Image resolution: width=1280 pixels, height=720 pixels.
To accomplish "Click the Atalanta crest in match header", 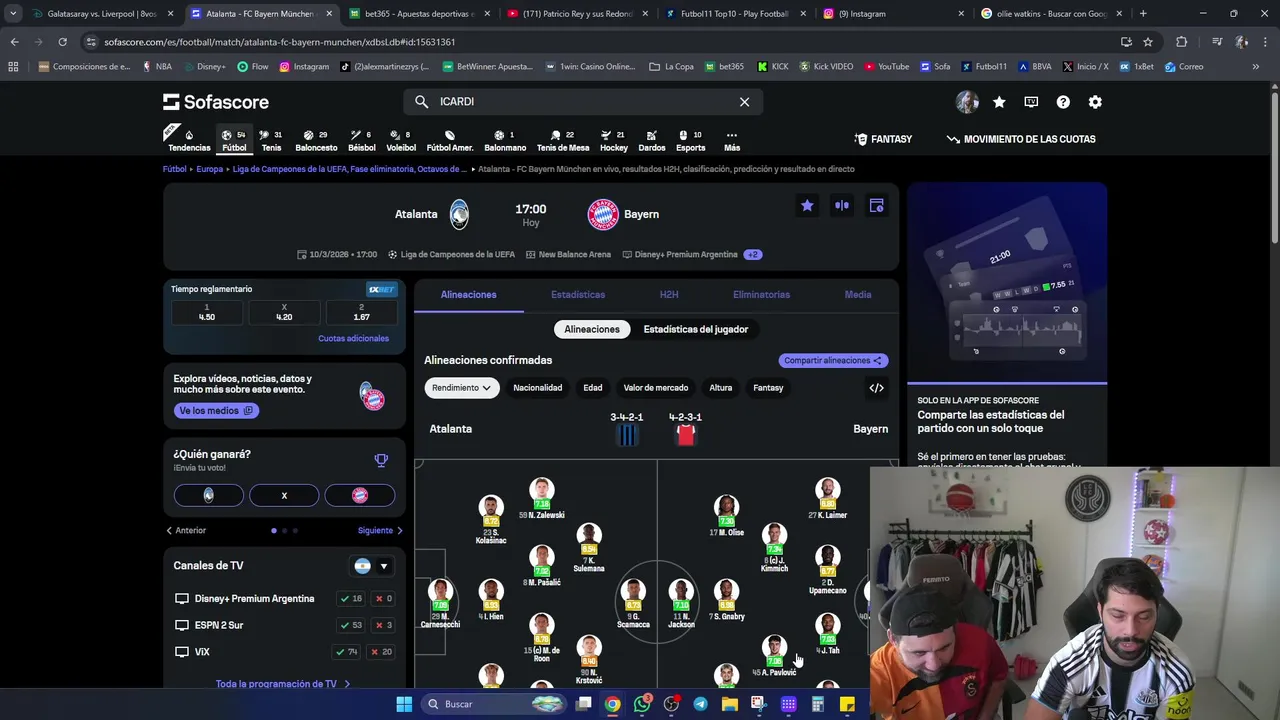I will (459, 214).
